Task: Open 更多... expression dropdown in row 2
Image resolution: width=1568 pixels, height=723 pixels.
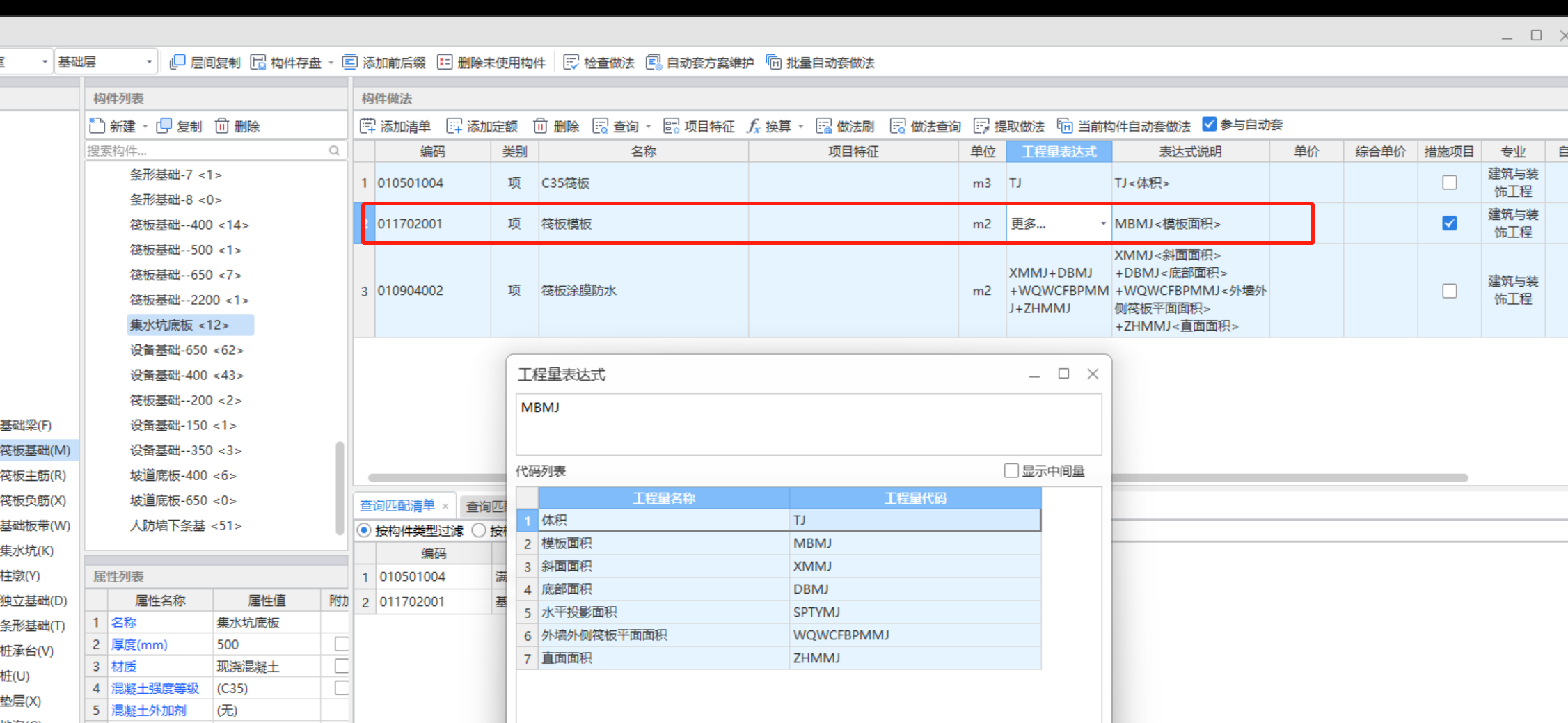Action: [x=1103, y=223]
